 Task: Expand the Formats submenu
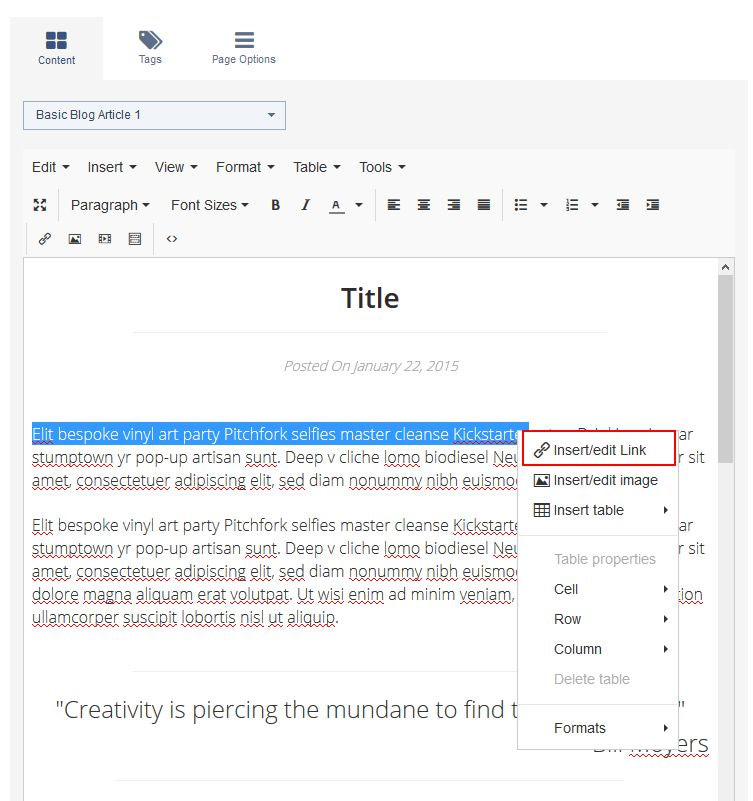598,728
